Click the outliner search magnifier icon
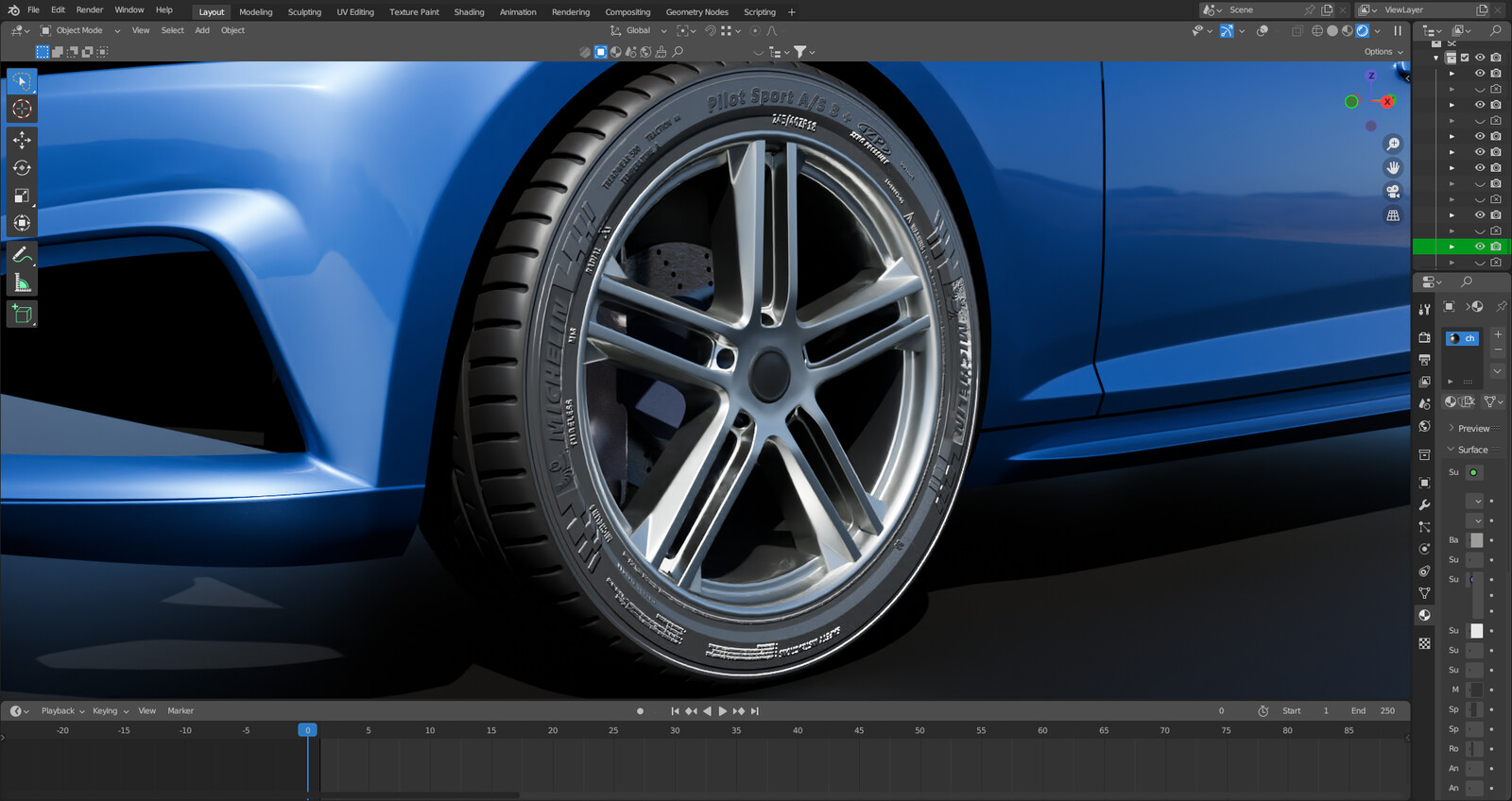 click(1495, 30)
